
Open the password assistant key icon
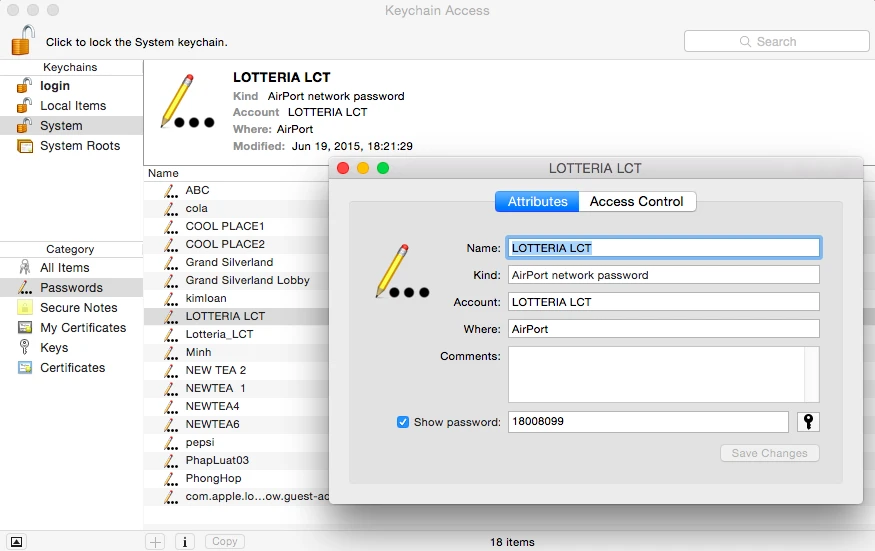808,422
